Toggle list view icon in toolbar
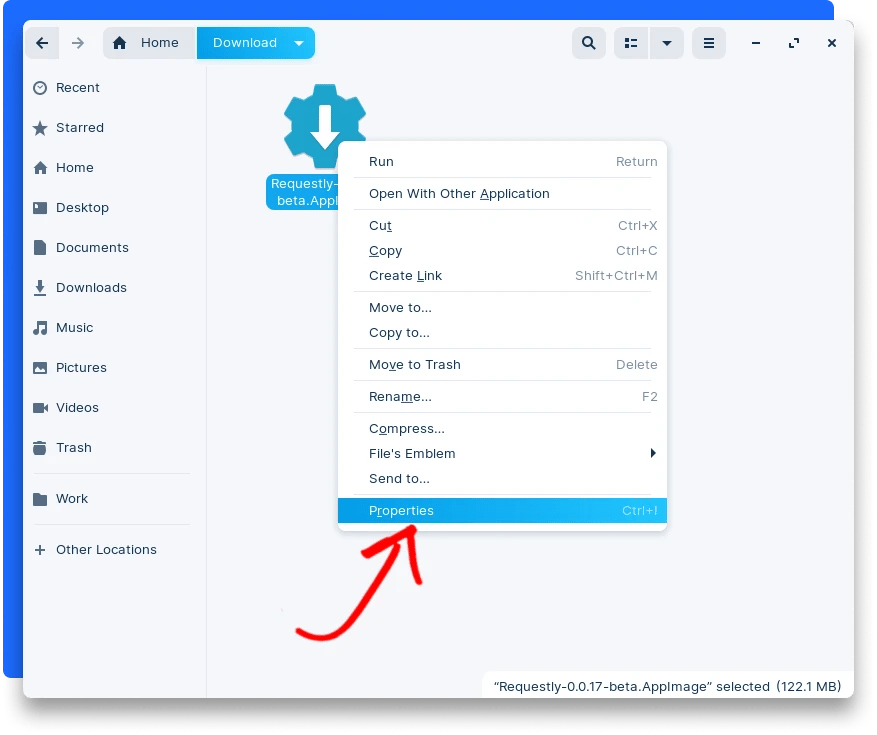This screenshot has width=877, height=735. coord(631,43)
